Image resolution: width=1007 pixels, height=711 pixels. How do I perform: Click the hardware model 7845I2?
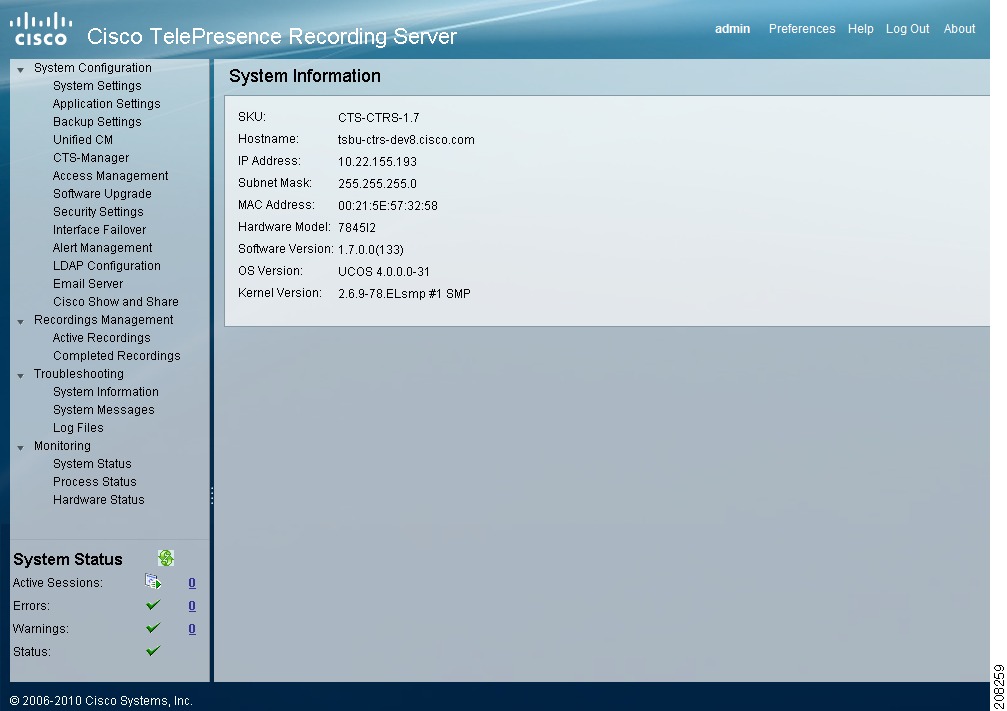357,227
